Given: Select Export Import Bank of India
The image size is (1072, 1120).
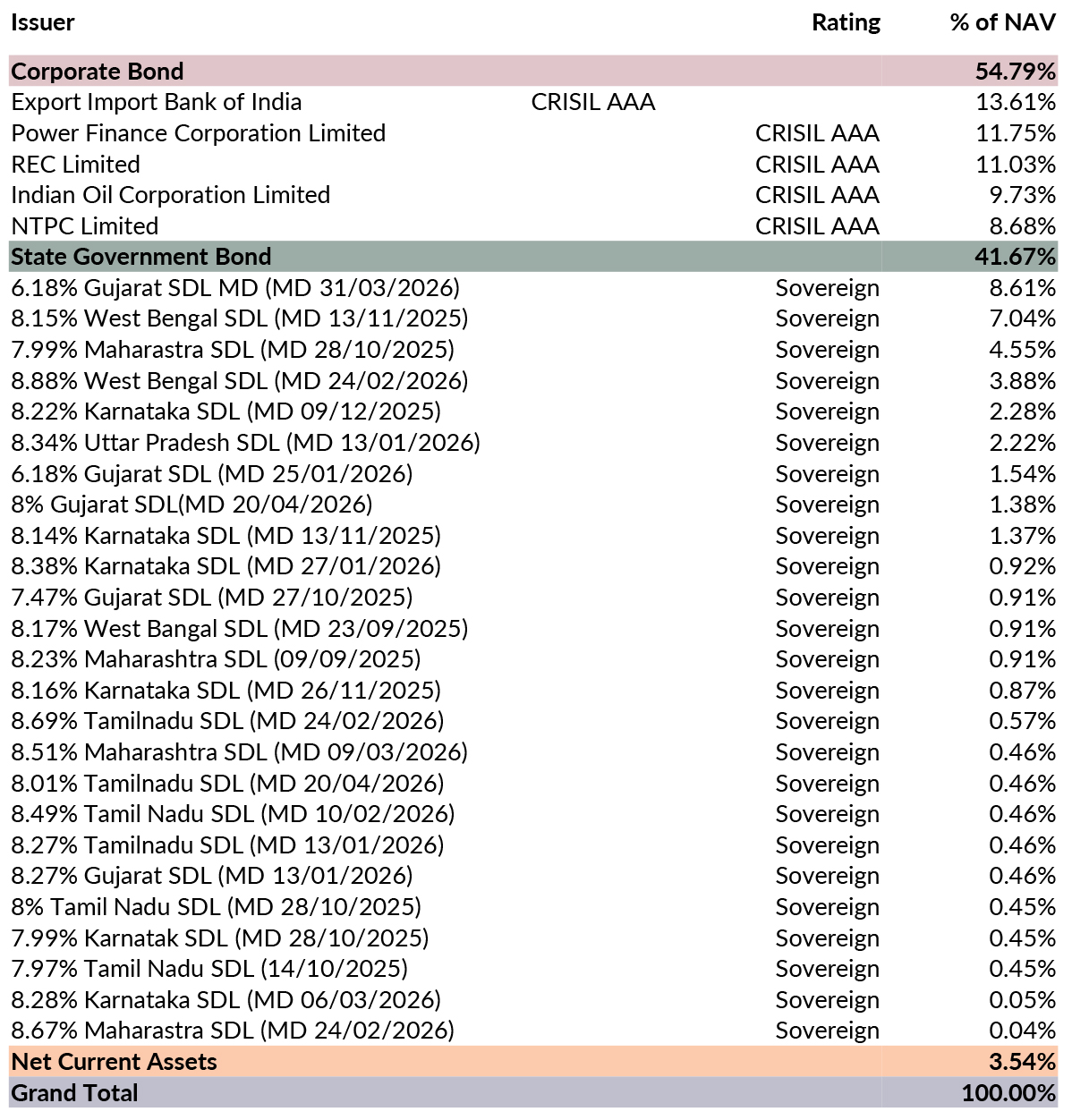Looking at the screenshot, I should [157, 103].
